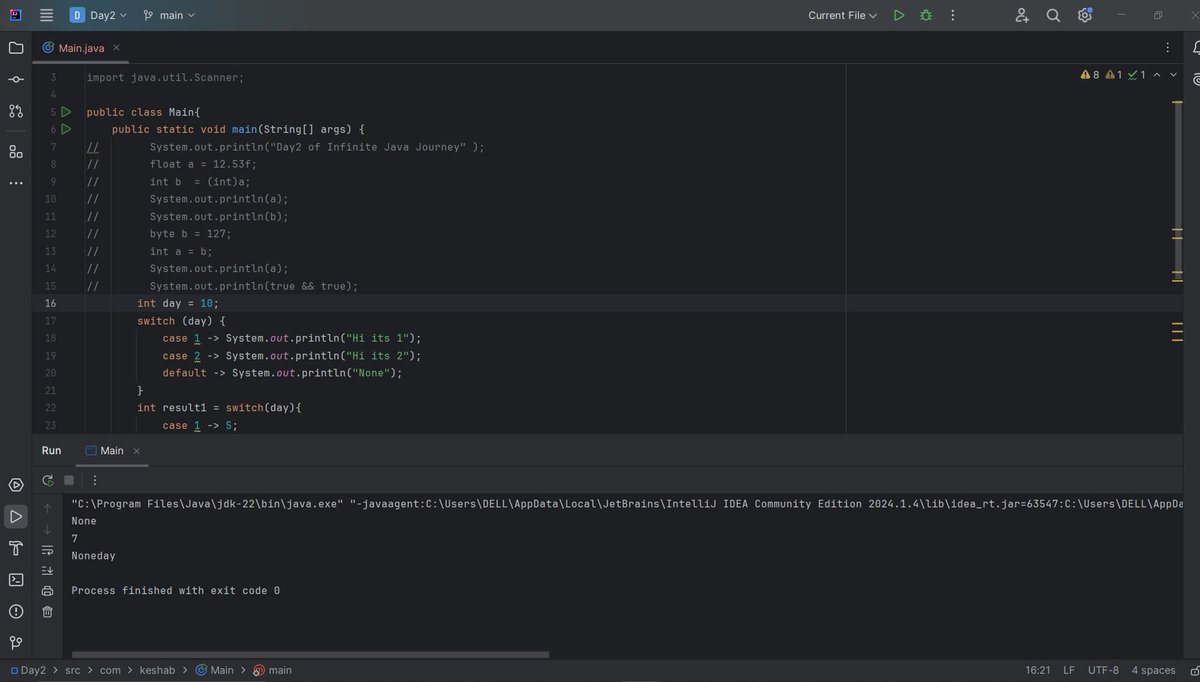
Task: Open the AI Assistant spiral icon
Action: [1197, 79]
